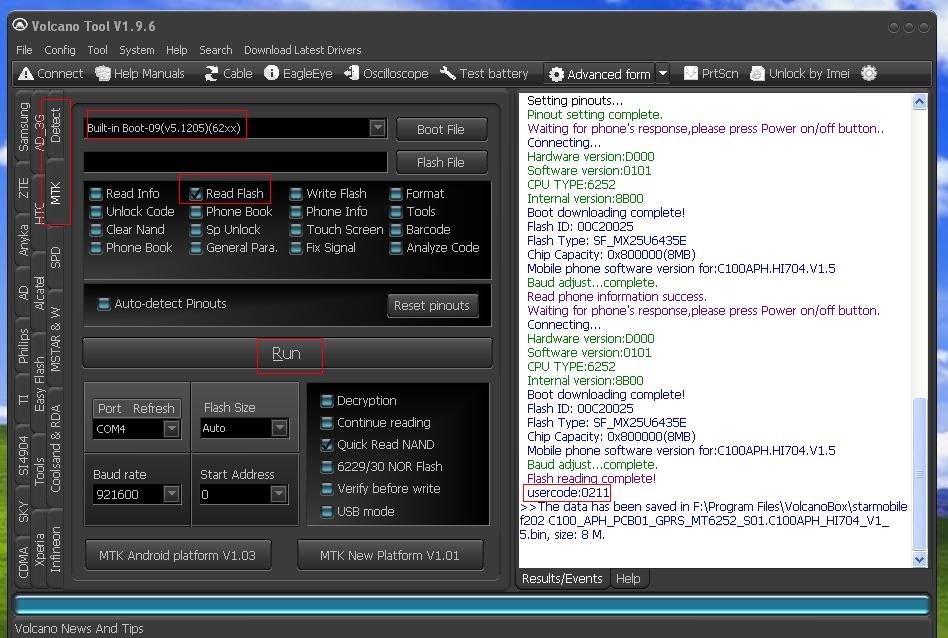
Task: Switch to the Help tab in results pane
Action: pos(628,579)
